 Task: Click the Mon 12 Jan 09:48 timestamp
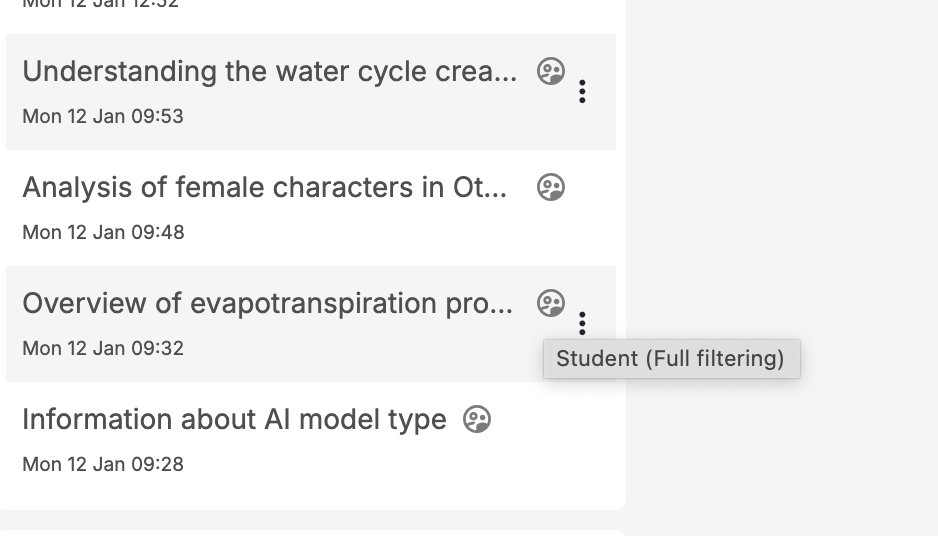[x=103, y=232]
